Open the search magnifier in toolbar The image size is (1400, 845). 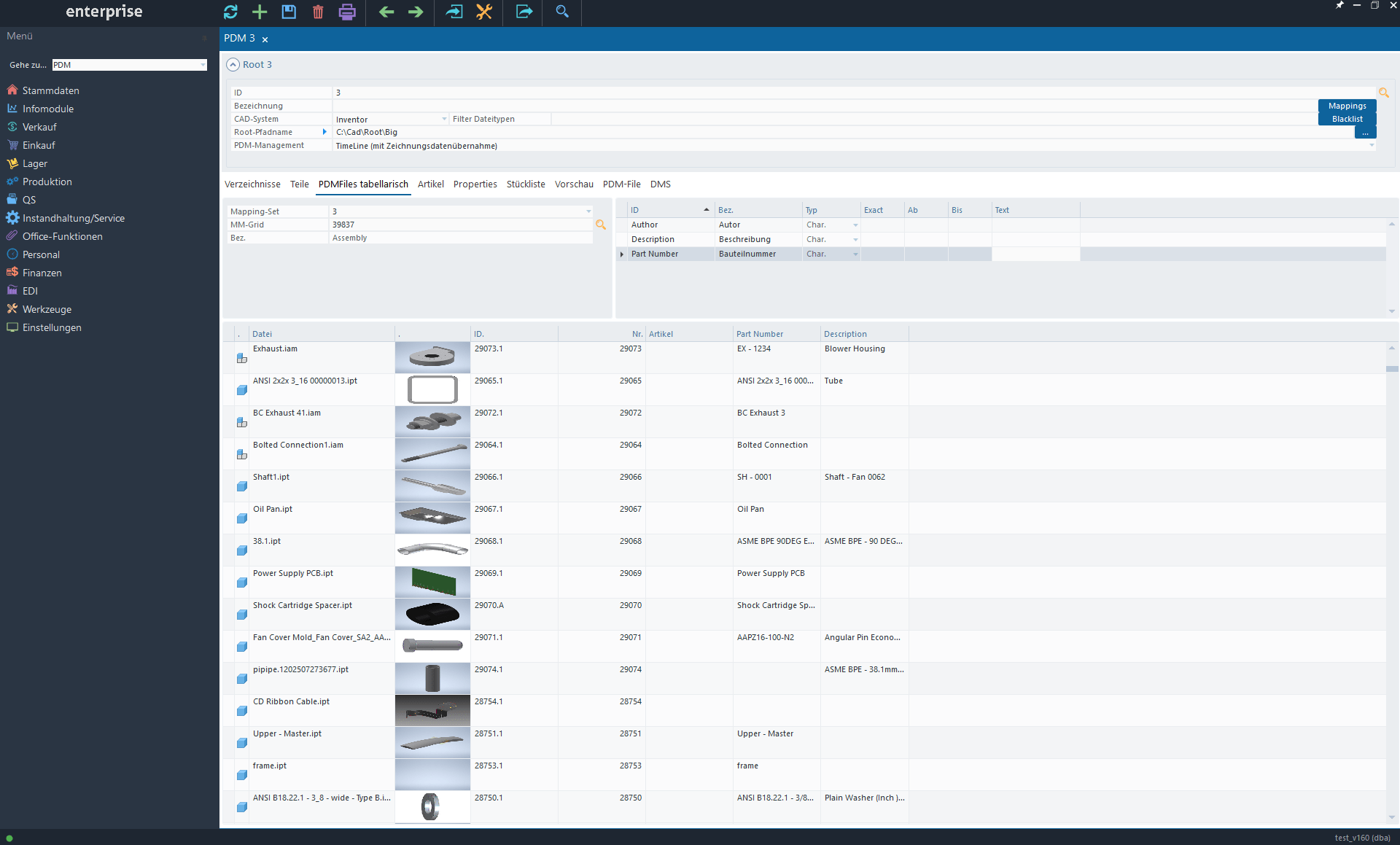[x=562, y=12]
